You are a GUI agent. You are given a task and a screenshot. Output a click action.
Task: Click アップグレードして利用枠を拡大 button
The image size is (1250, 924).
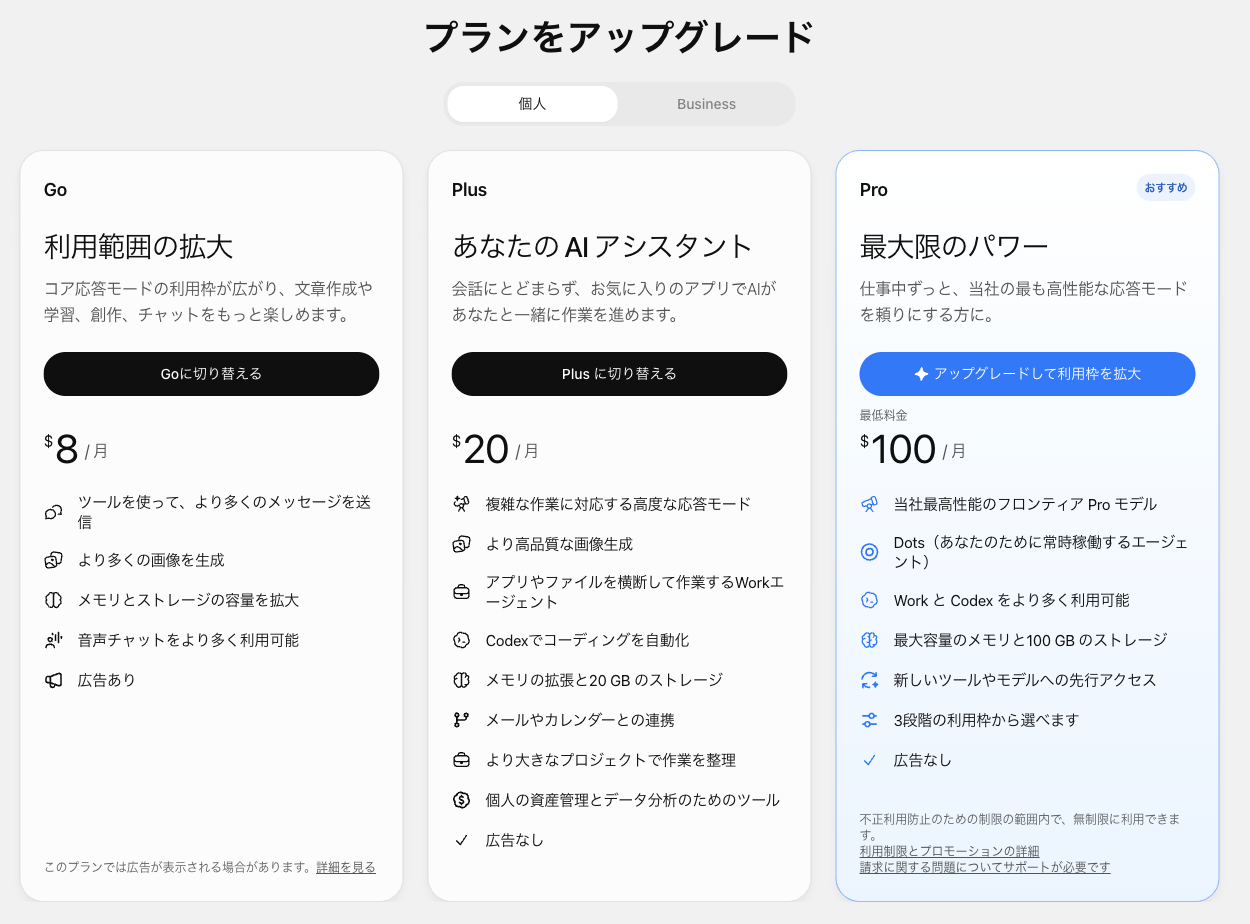(1027, 374)
